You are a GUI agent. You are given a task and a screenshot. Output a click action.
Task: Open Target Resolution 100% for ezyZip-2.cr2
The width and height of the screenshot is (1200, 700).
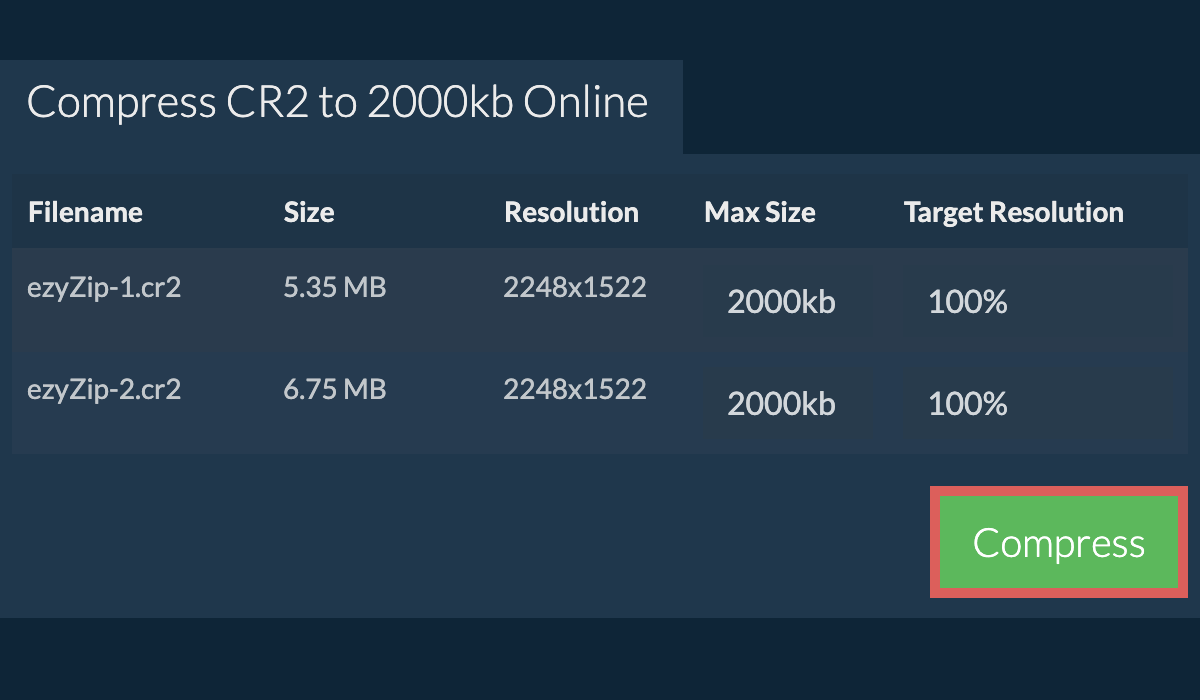pos(1035,403)
